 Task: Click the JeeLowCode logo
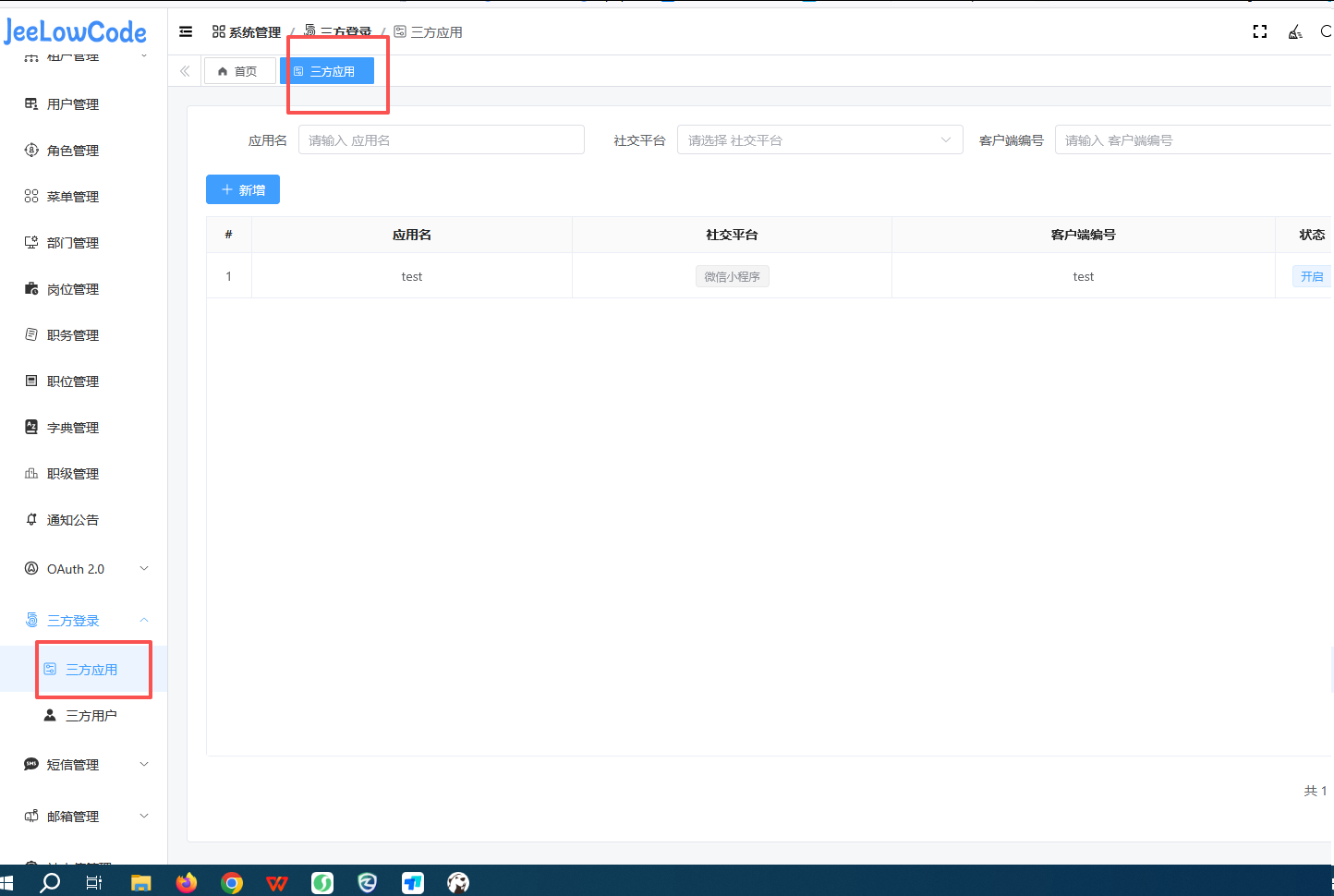click(x=76, y=32)
